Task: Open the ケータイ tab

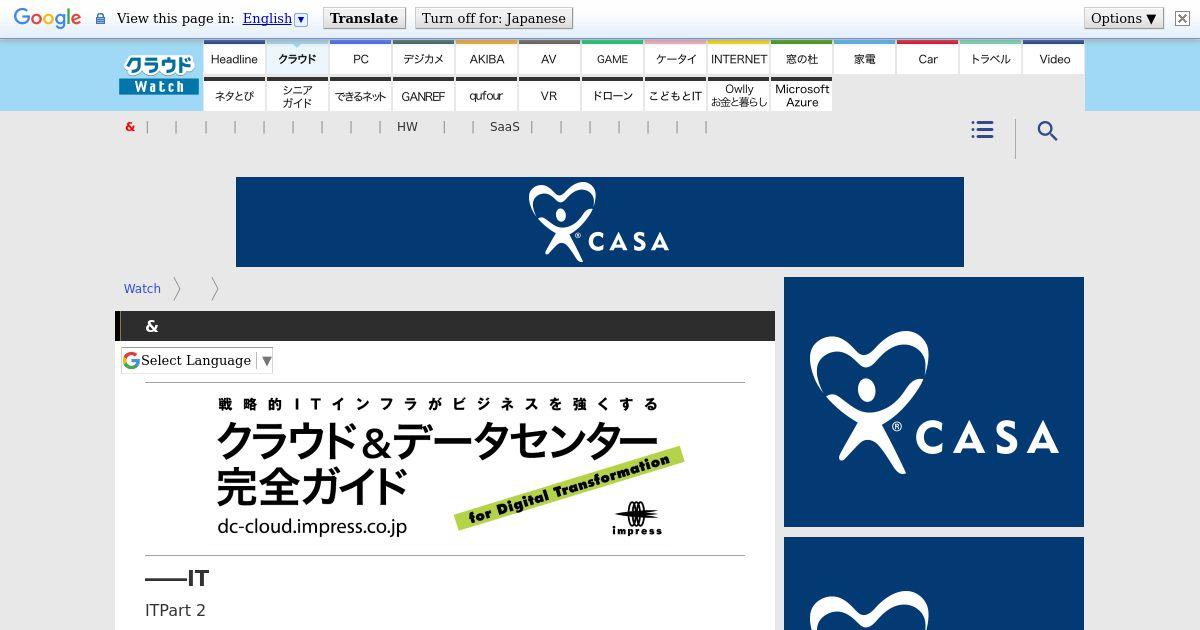Action: click(676, 59)
